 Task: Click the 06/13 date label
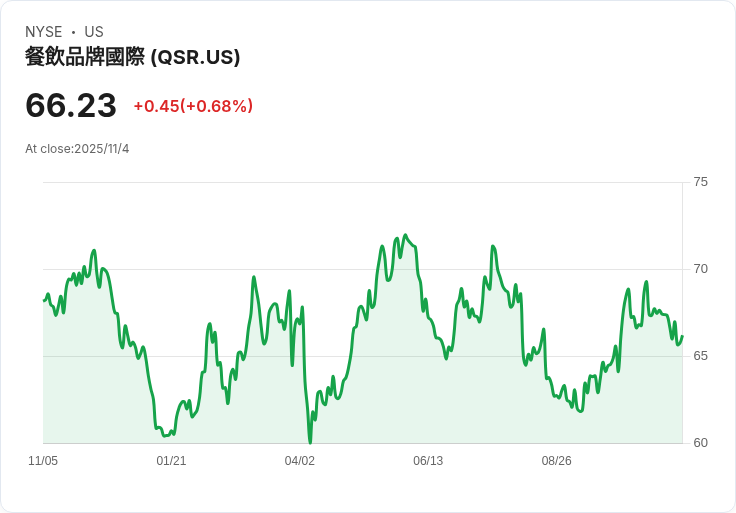428,461
